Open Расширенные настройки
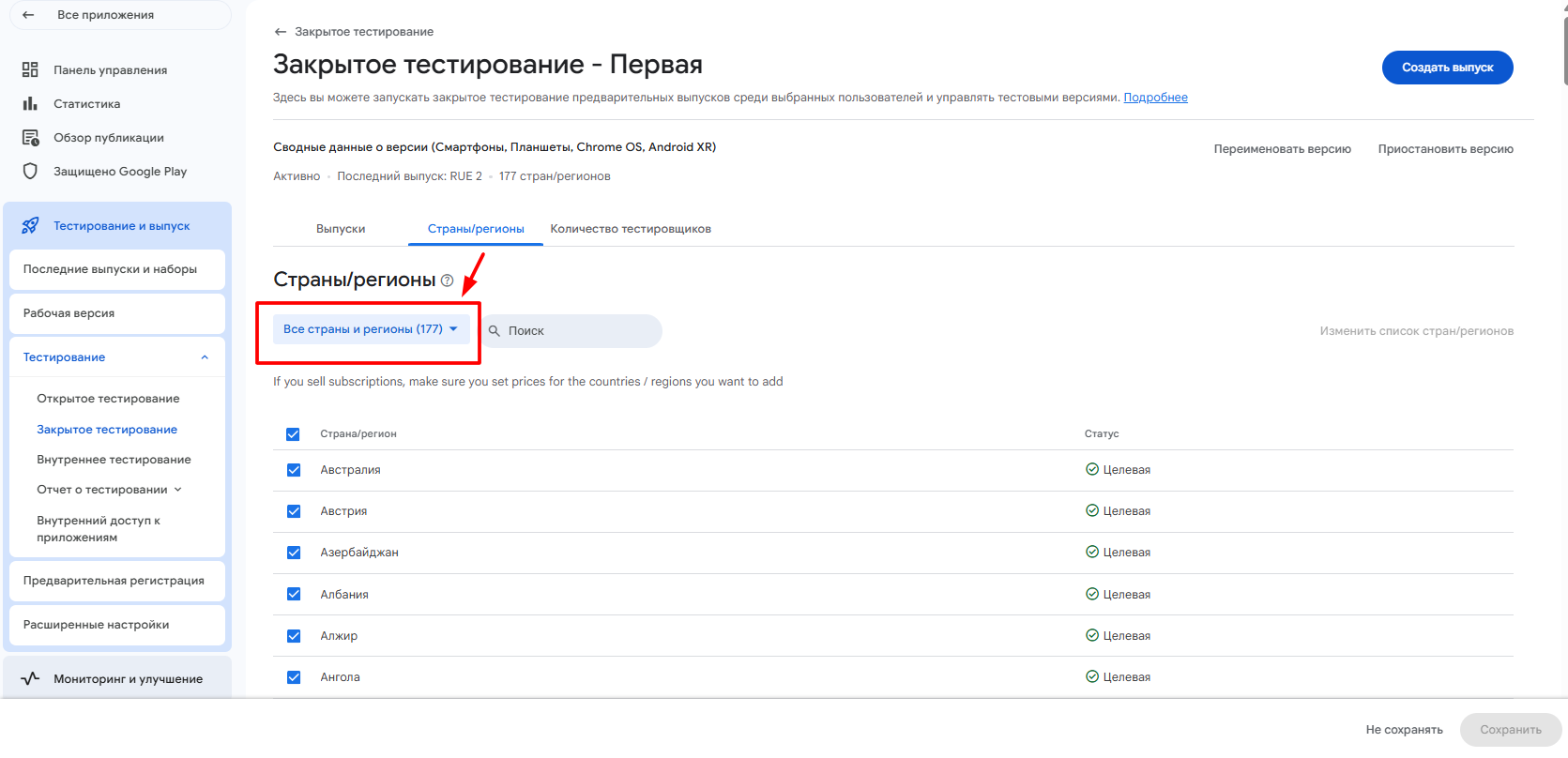Image resolution: width=1568 pixels, height=758 pixels. (117, 625)
